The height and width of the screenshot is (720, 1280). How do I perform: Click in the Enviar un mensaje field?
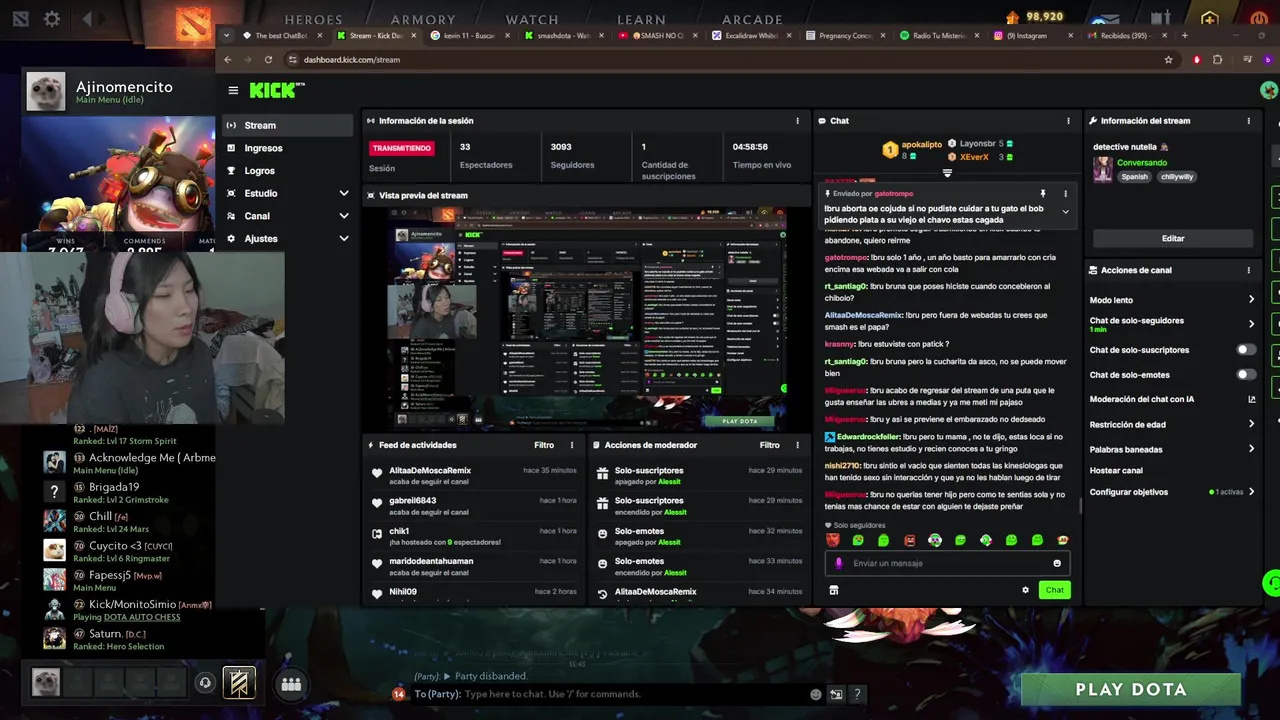pos(948,563)
